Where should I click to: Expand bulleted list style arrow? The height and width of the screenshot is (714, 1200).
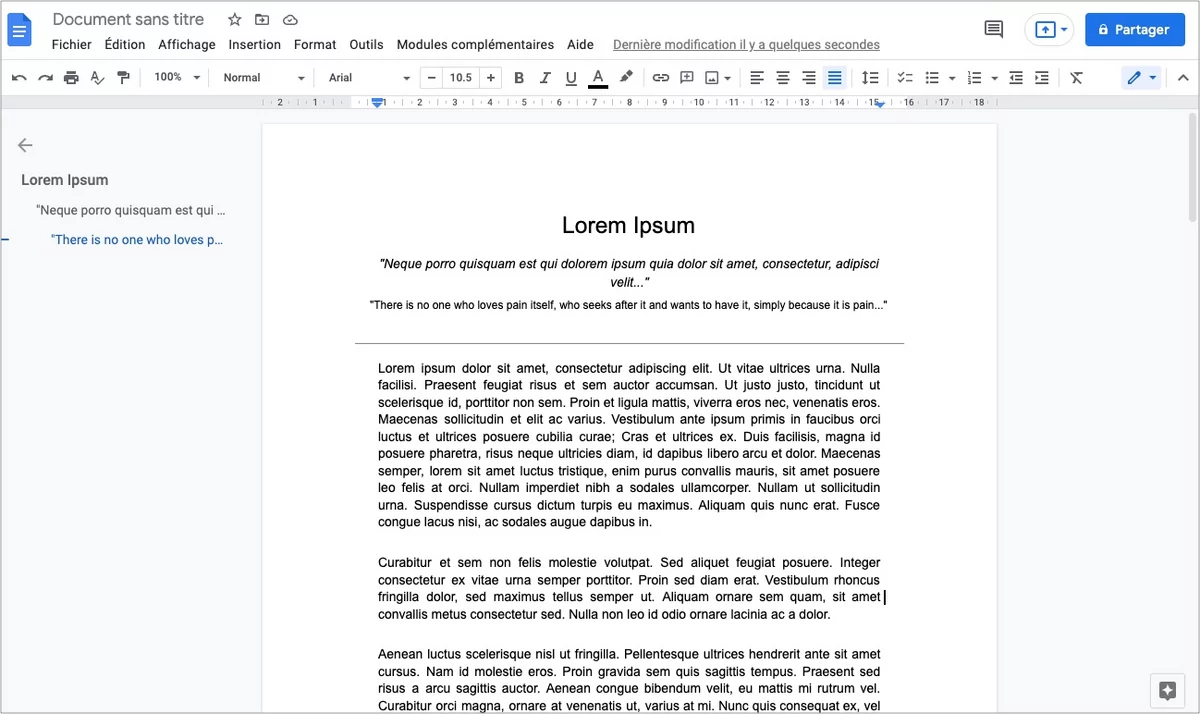pos(952,78)
